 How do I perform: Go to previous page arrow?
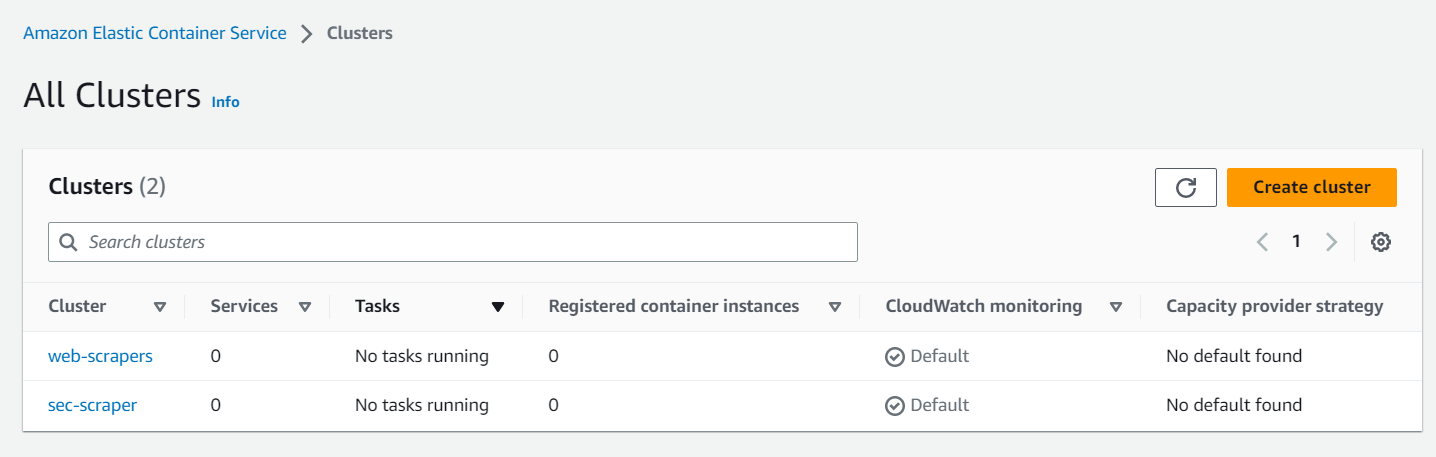pyautogui.click(x=1263, y=242)
